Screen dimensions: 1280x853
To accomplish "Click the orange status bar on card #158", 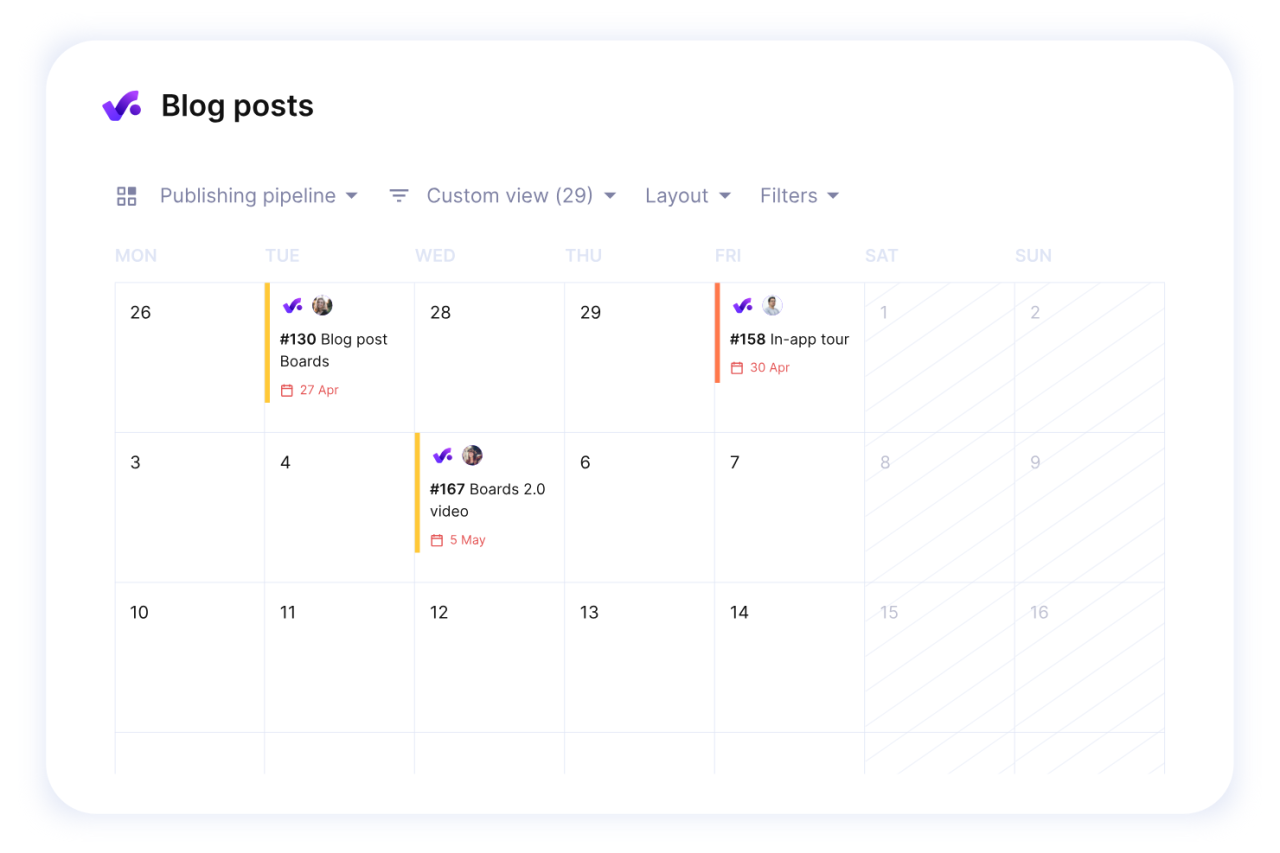I will [717, 332].
